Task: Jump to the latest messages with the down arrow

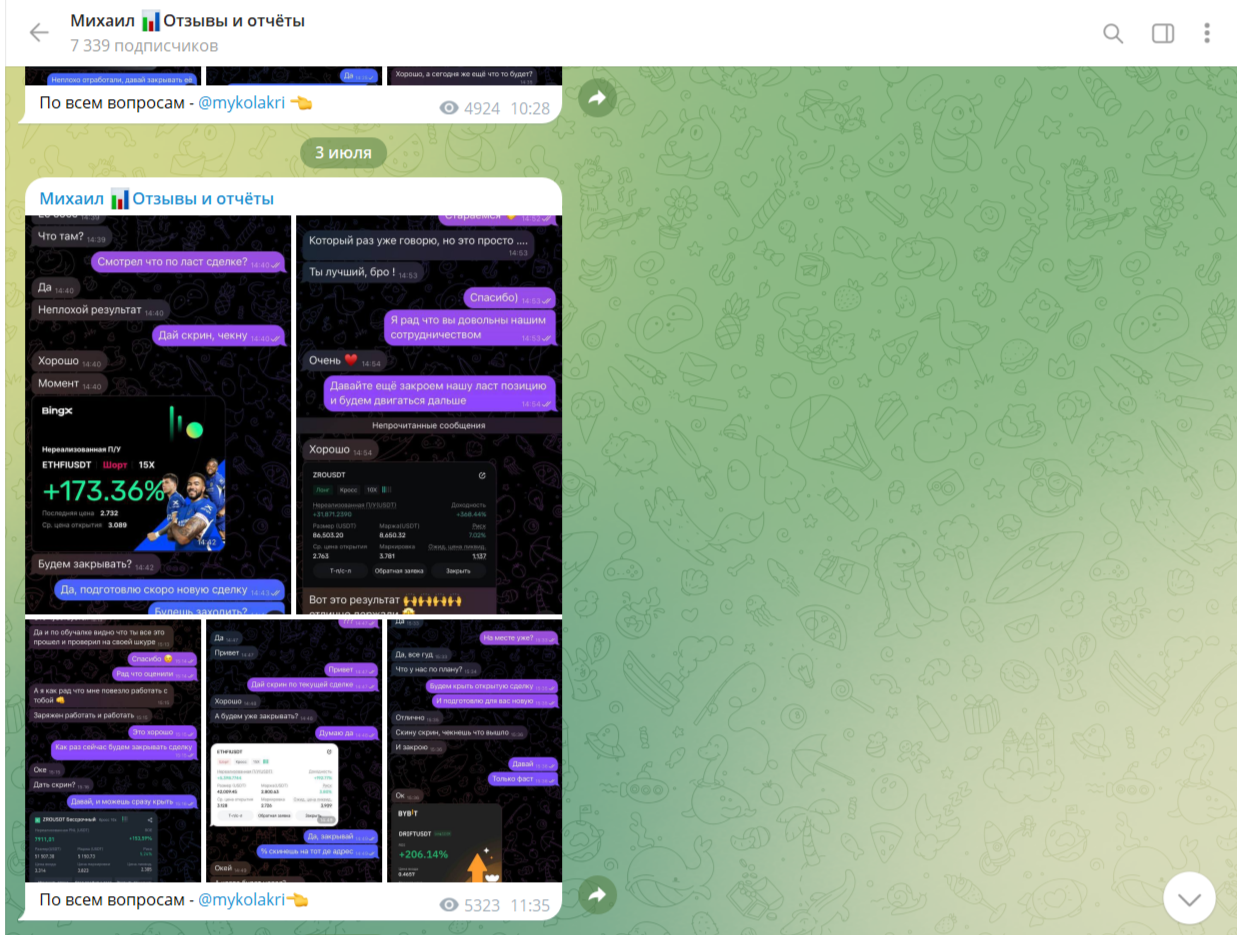Action: click(x=1189, y=898)
